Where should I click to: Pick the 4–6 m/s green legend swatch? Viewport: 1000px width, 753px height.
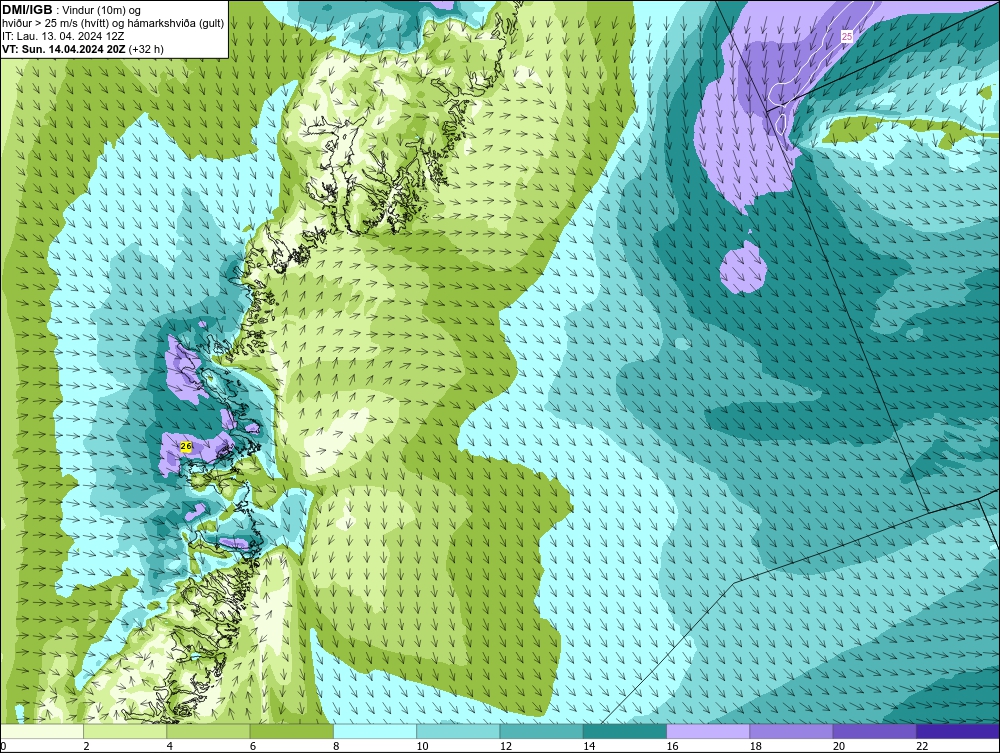coord(209,731)
